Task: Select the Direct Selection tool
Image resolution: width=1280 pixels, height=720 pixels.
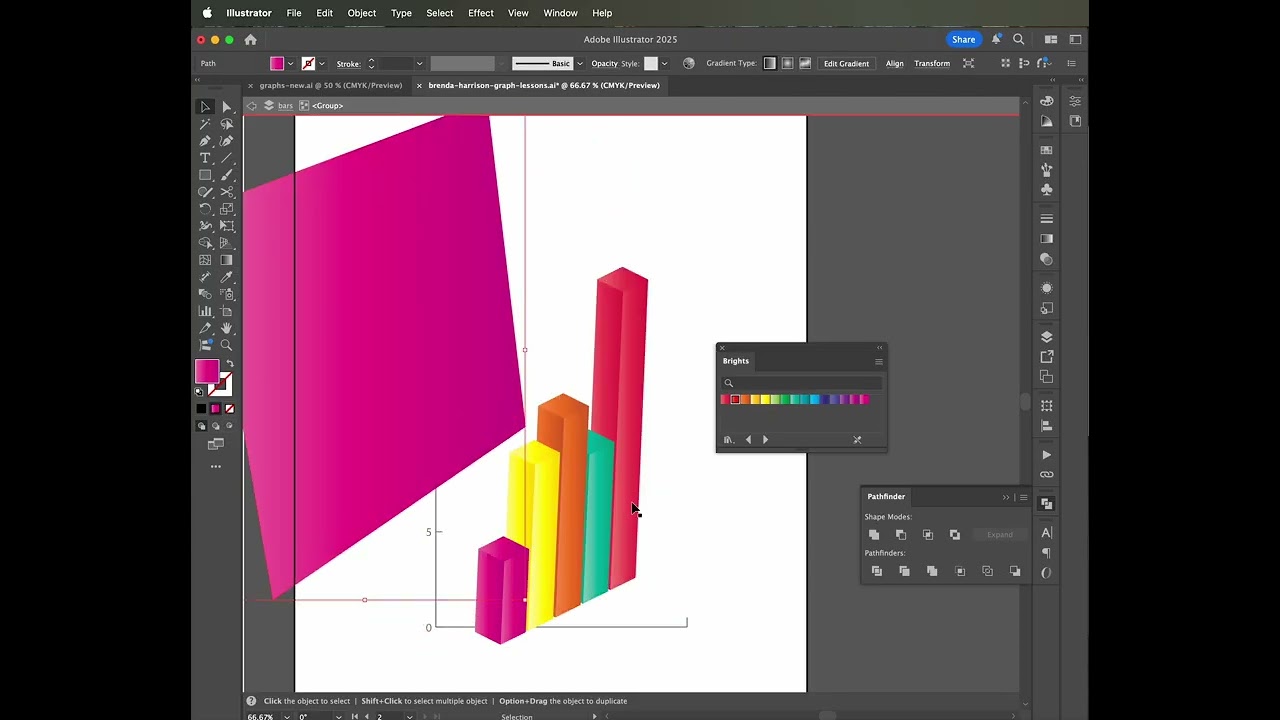Action: pyautogui.click(x=227, y=107)
